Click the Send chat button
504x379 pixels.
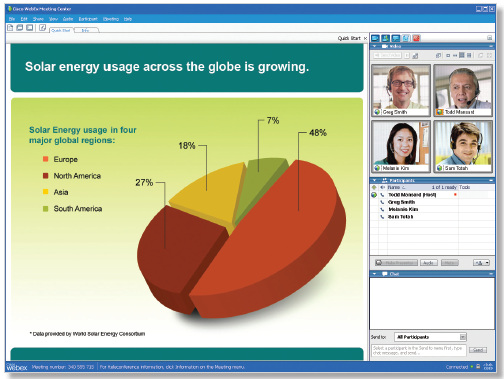[x=478, y=350]
